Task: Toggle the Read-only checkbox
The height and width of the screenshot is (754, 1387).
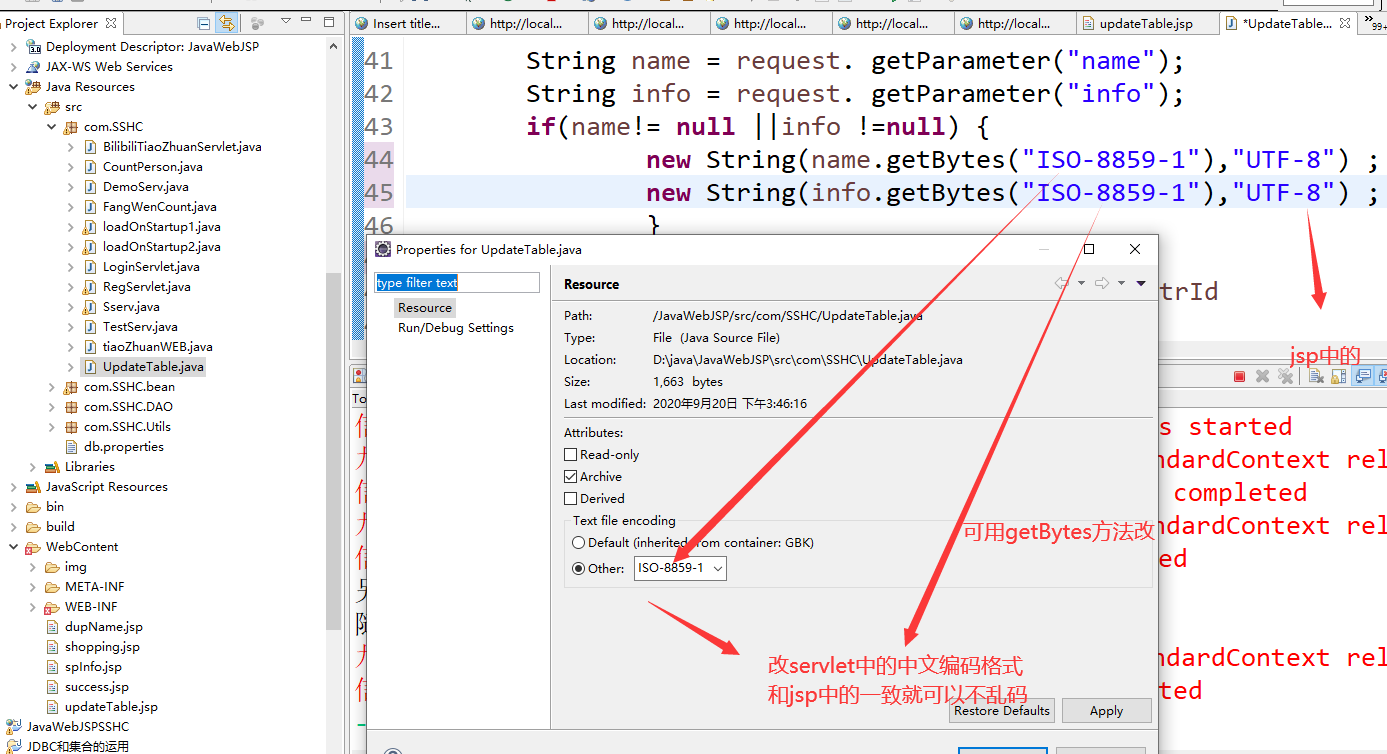Action: (571, 455)
